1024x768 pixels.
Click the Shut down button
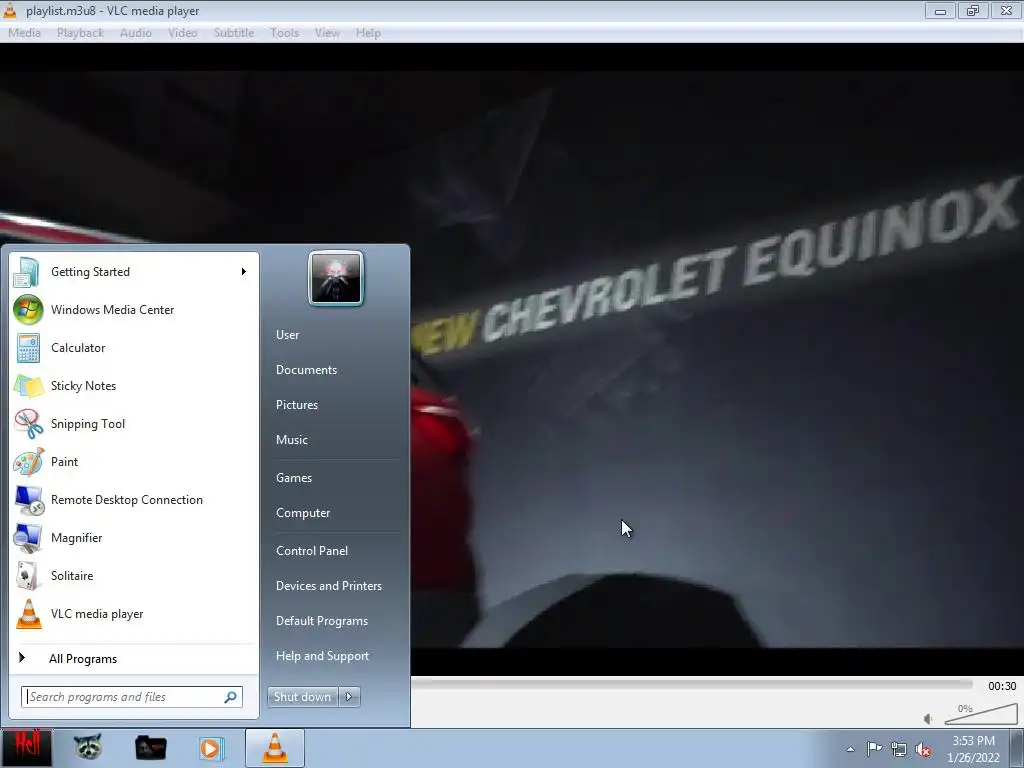(x=302, y=697)
